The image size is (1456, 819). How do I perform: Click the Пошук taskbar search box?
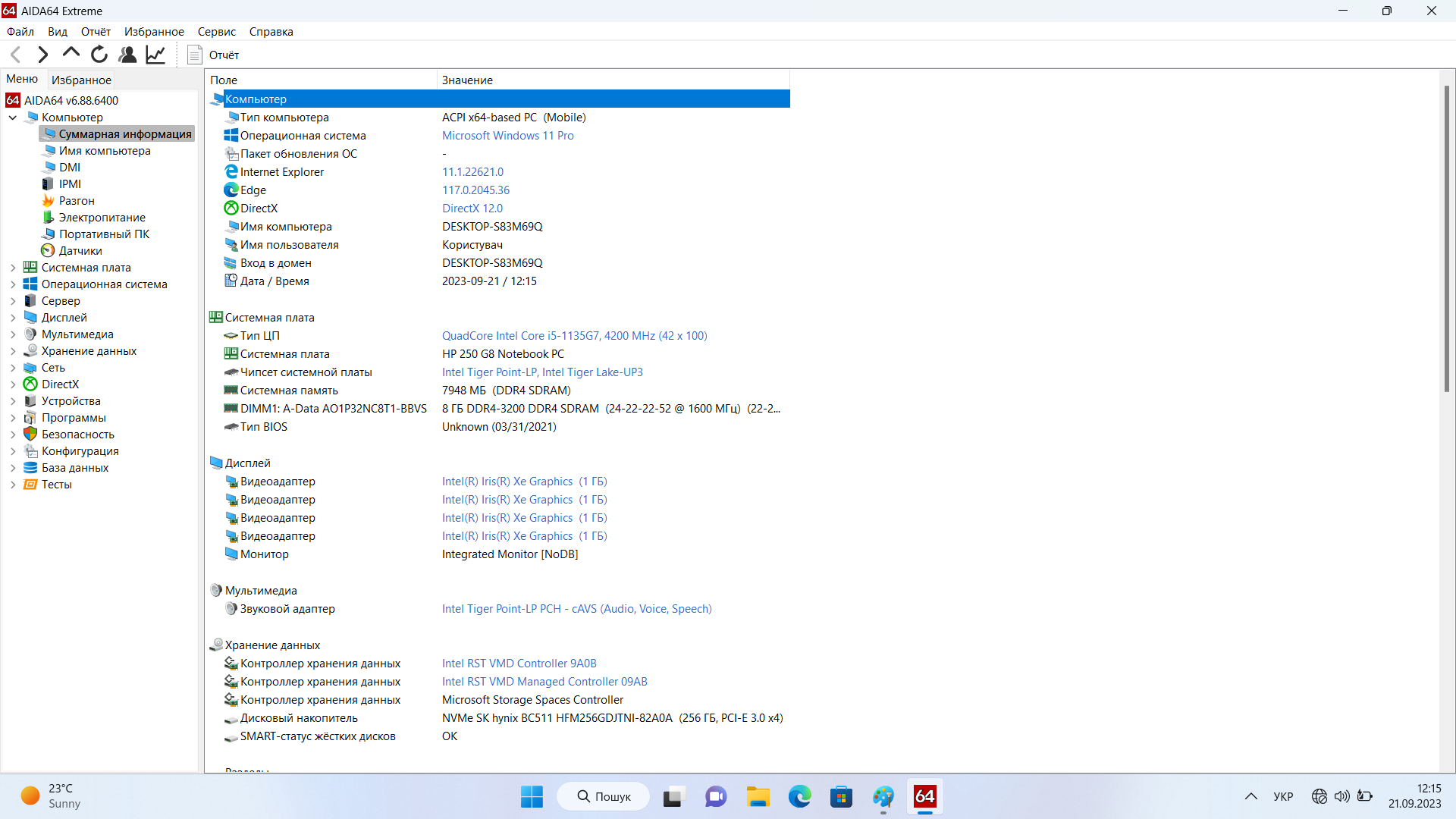pos(604,796)
